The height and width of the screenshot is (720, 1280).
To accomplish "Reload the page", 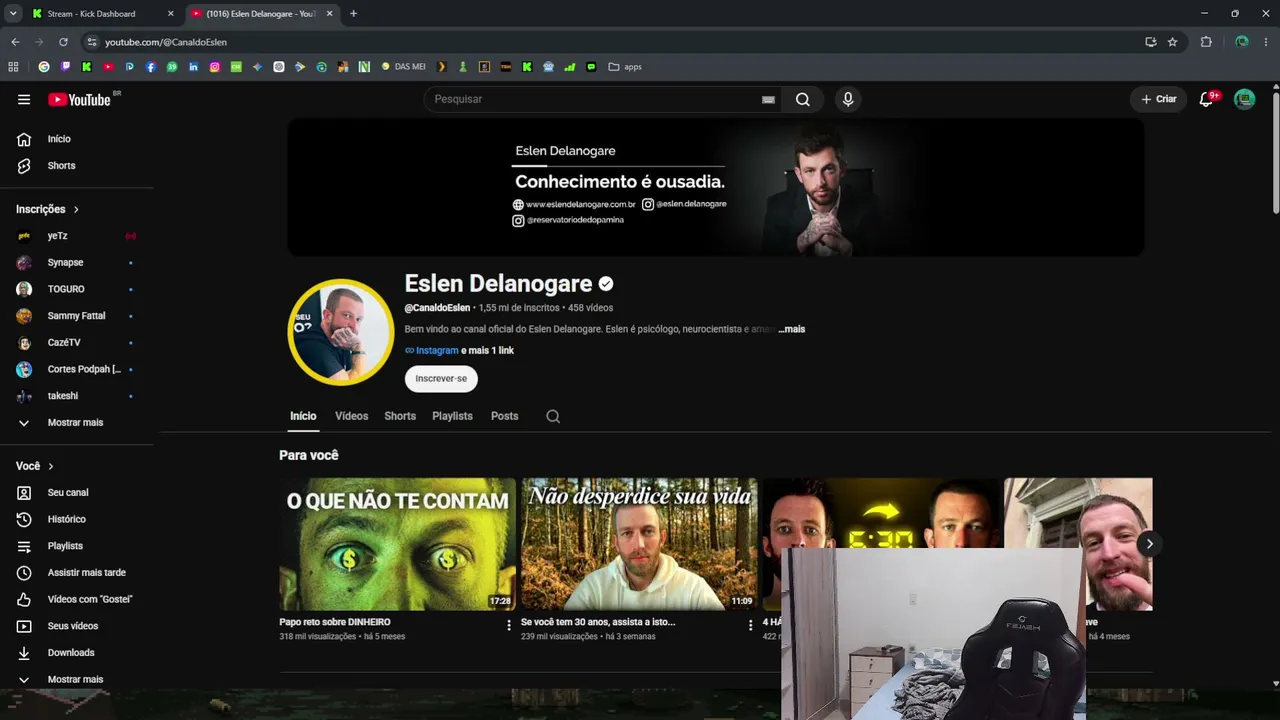I will click(63, 42).
